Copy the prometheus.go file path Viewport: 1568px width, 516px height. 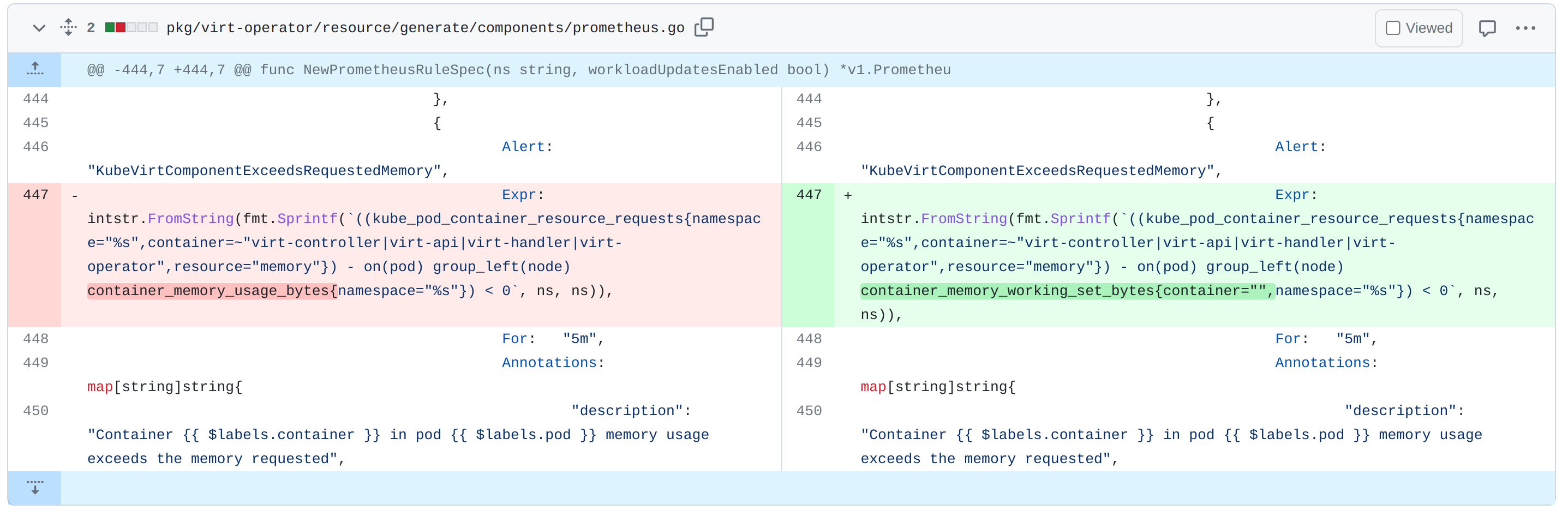(704, 27)
